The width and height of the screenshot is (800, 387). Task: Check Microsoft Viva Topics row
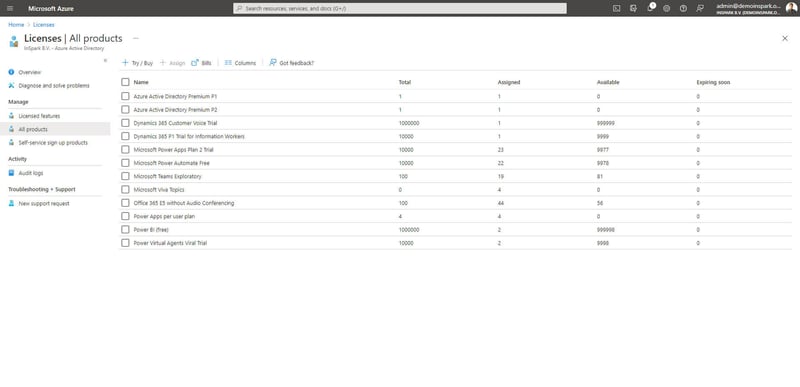point(125,190)
